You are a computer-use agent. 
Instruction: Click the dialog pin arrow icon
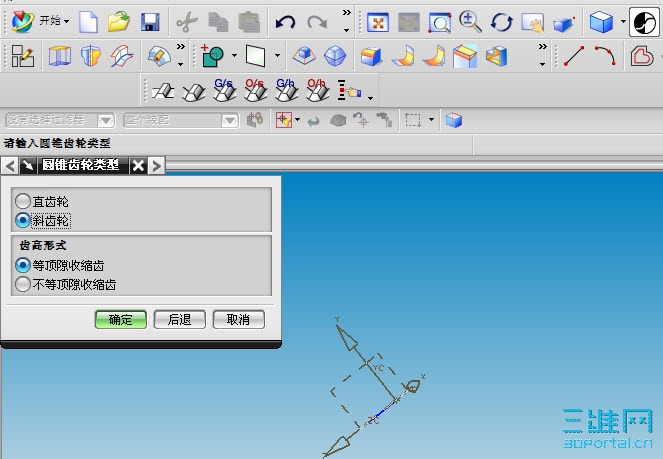[28, 166]
